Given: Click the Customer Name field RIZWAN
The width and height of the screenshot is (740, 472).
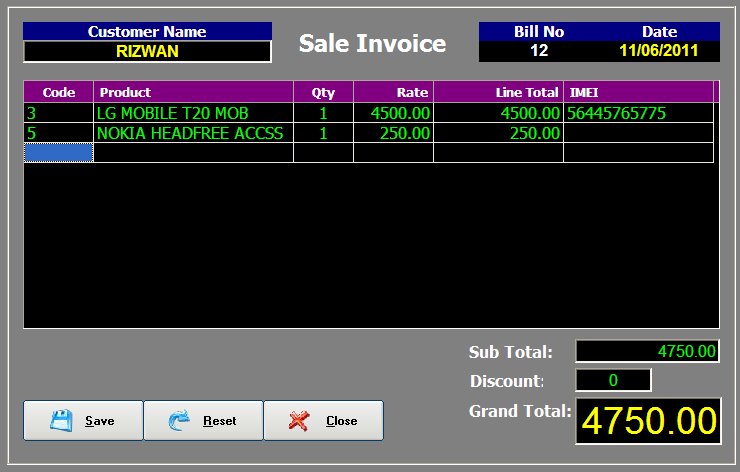Looking at the screenshot, I should (x=147, y=51).
